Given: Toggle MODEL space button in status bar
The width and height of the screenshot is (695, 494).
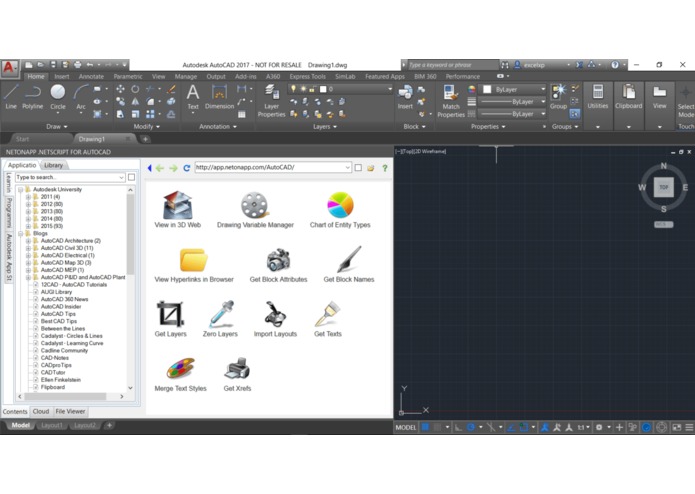Looking at the screenshot, I should pyautogui.click(x=406, y=428).
